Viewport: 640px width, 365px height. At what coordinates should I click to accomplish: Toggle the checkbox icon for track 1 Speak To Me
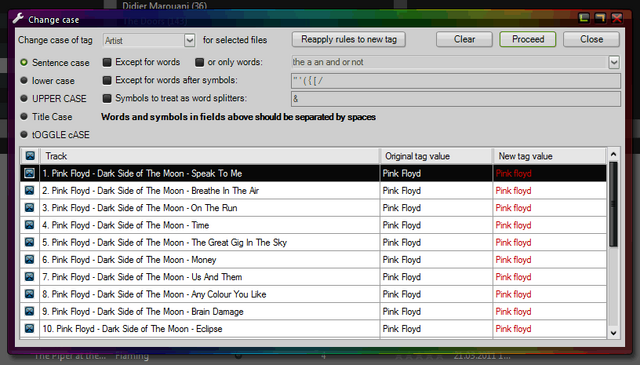29,173
